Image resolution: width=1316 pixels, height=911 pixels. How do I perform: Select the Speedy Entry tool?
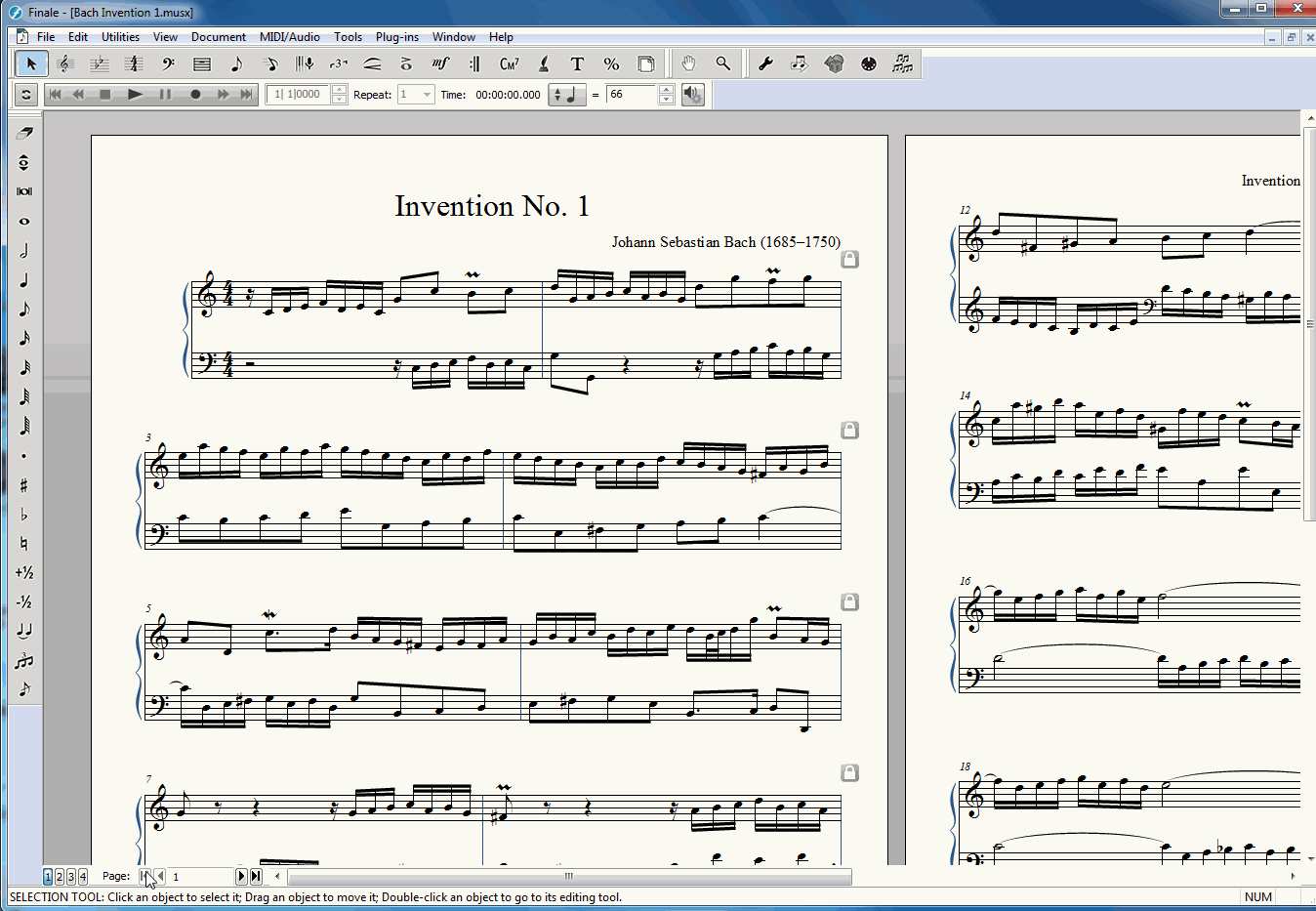coord(270,64)
